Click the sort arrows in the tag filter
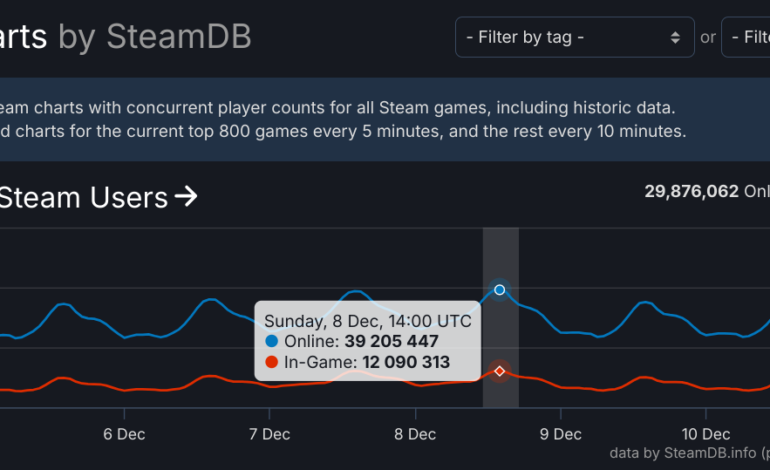This screenshot has width=770, height=470. (675, 37)
